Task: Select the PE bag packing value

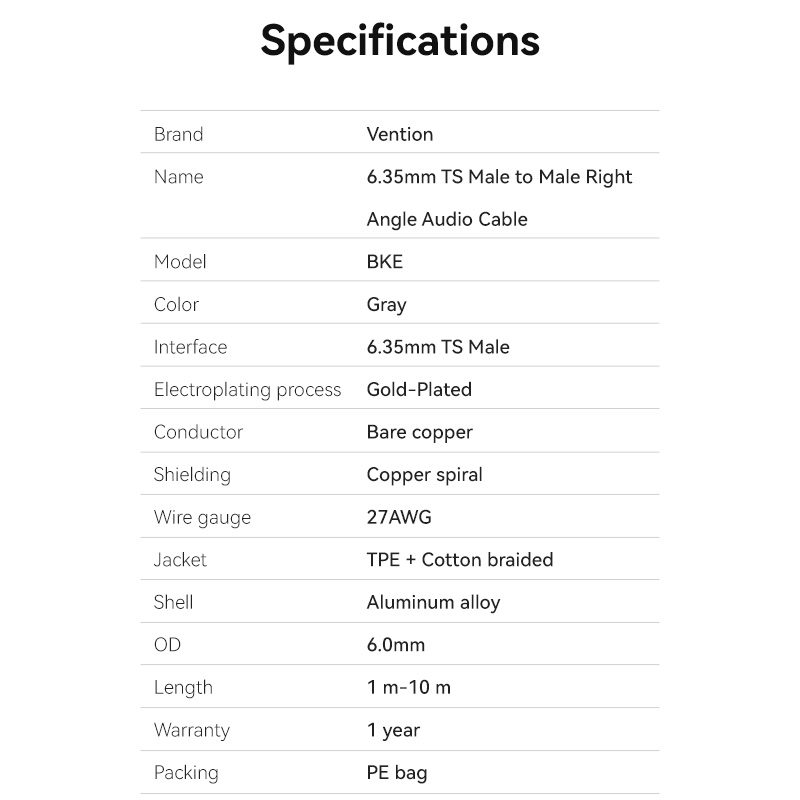Action: pyautogui.click(x=395, y=773)
